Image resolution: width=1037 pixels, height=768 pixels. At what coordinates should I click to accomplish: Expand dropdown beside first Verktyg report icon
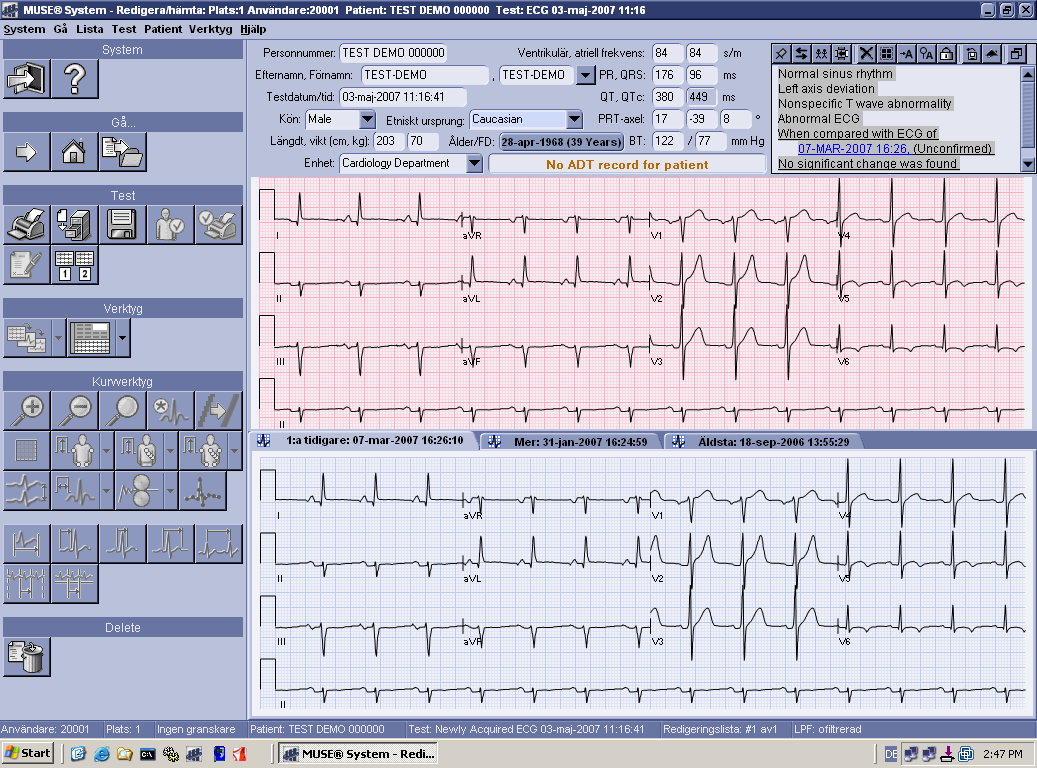pos(58,337)
